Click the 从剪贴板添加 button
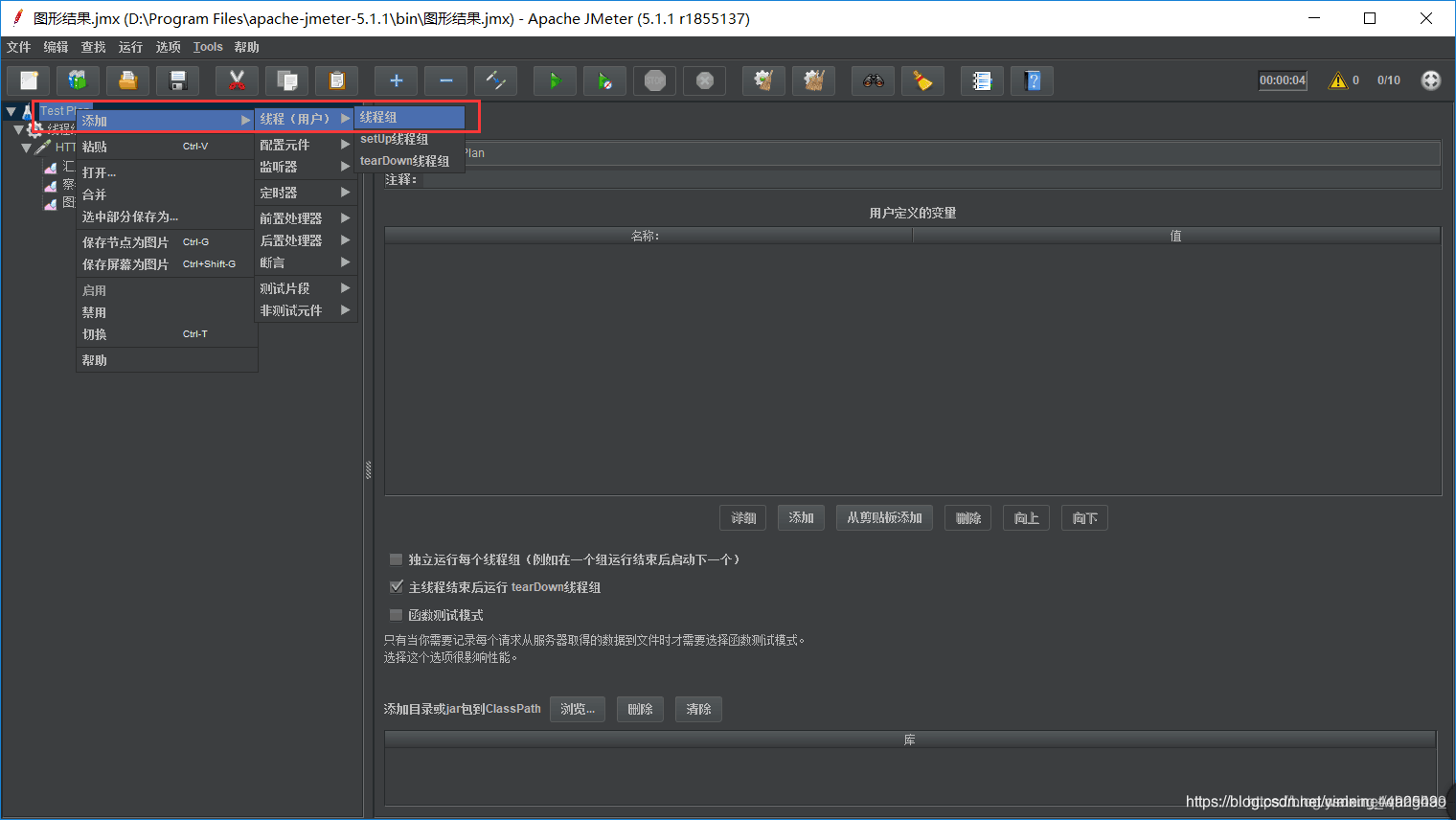The image size is (1456, 820). pyautogui.click(x=884, y=518)
